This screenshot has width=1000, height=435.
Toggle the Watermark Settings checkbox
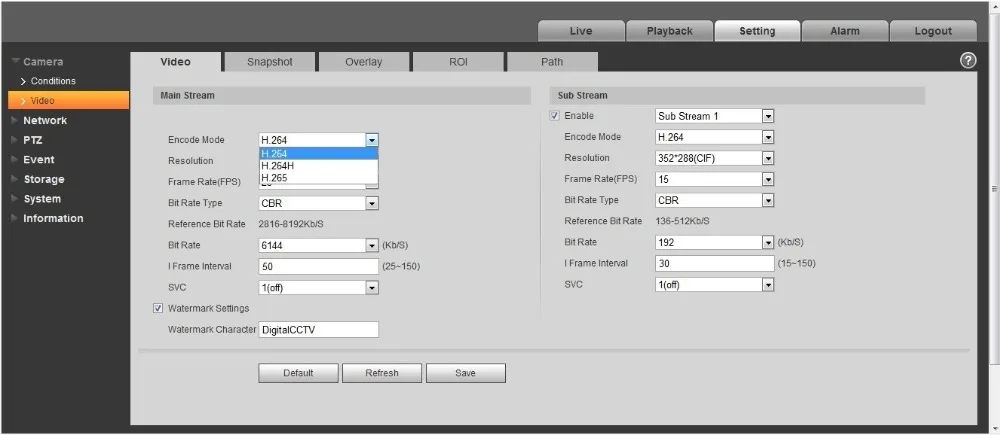pos(158,309)
